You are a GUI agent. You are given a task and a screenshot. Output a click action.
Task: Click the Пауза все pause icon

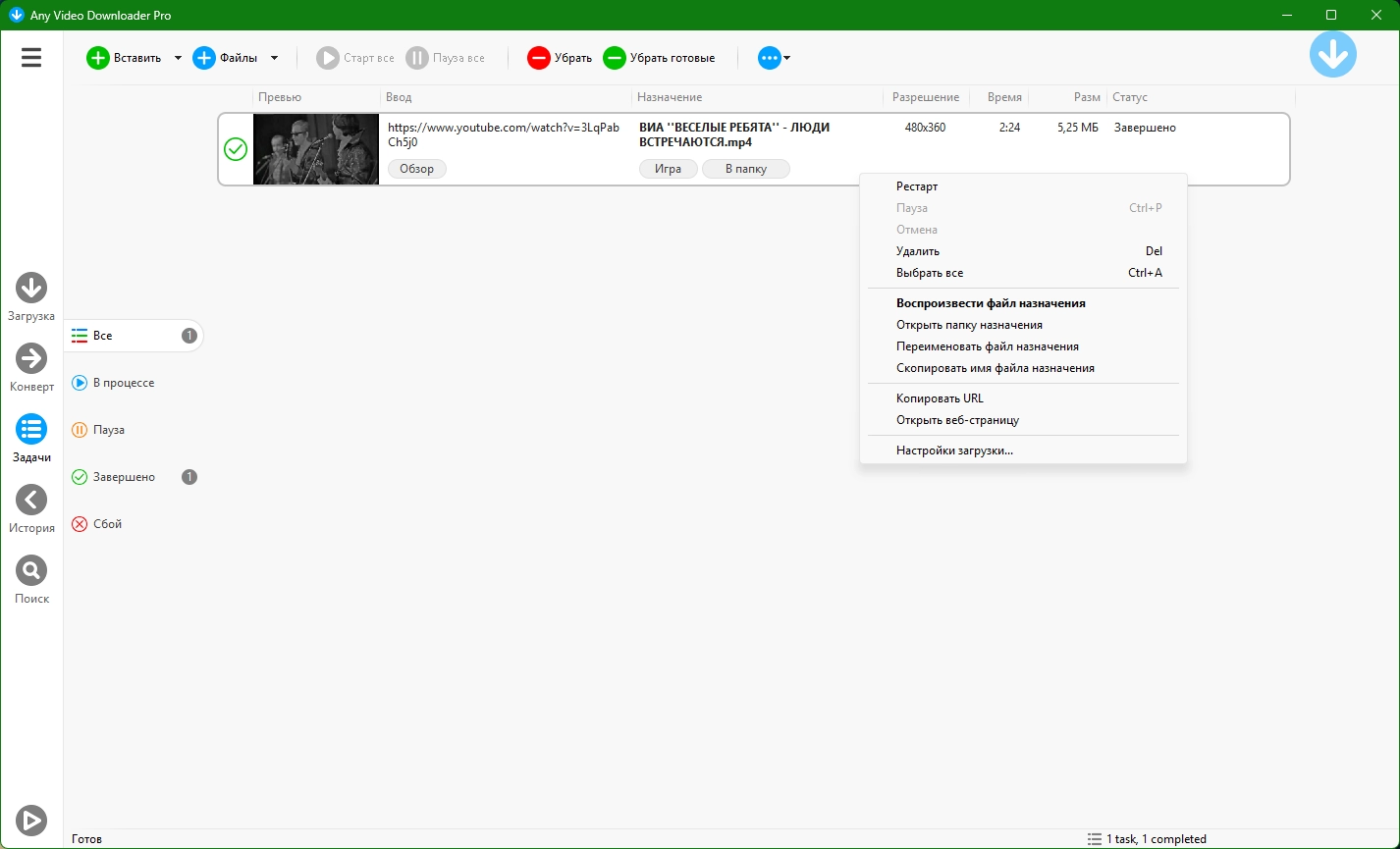coord(417,58)
